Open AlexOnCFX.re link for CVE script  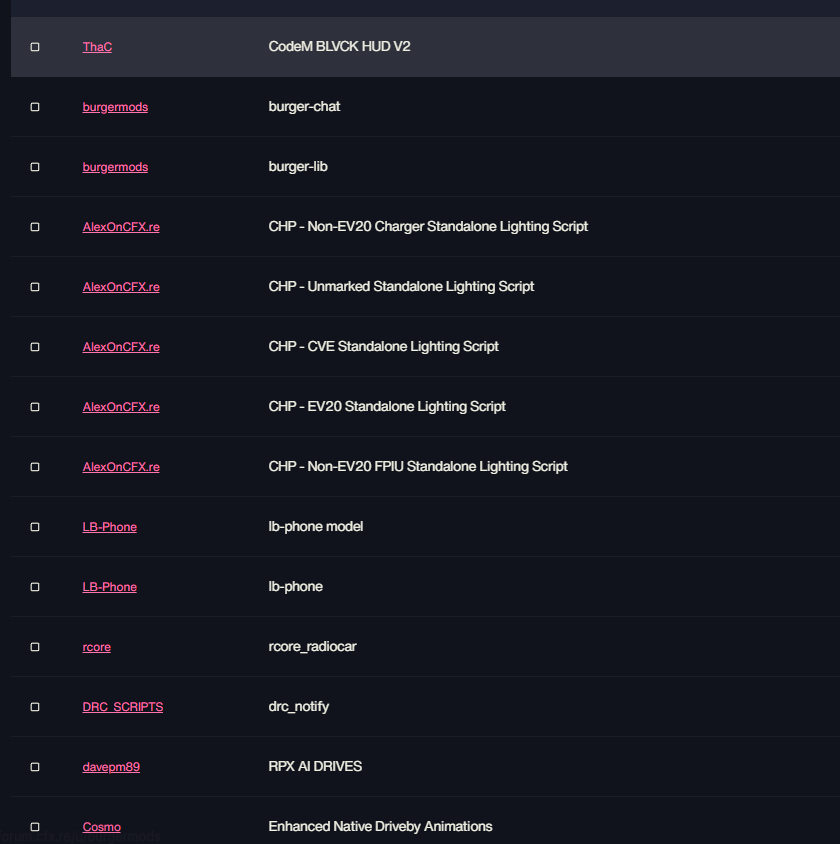121,347
